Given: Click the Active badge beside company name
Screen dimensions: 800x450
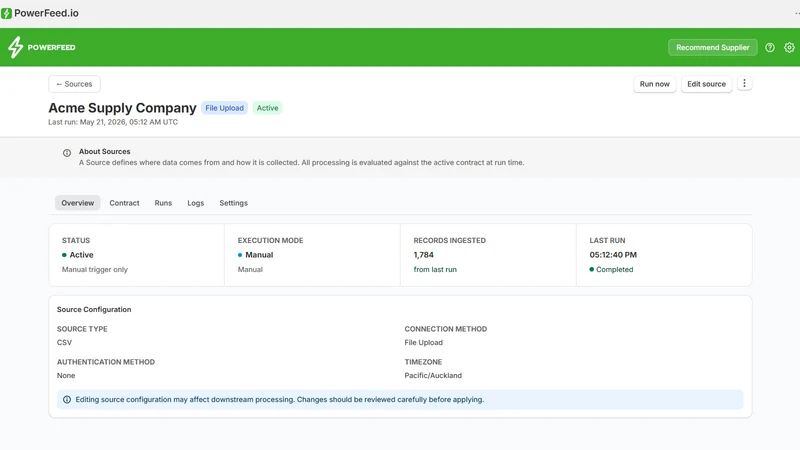Looking at the screenshot, I should pos(267,108).
